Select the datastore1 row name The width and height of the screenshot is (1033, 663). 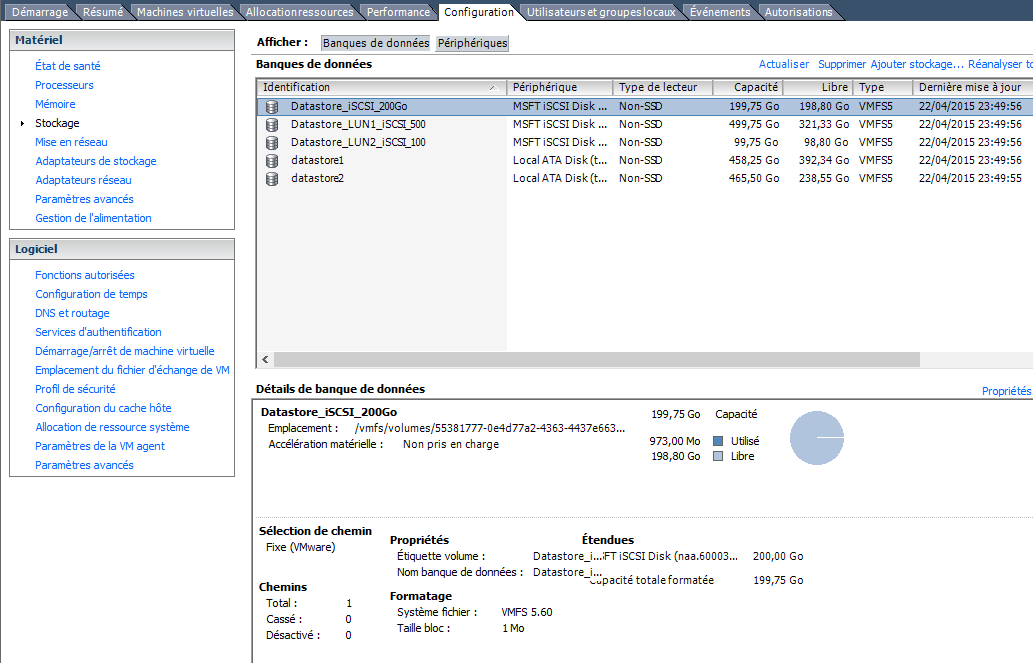[x=317, y=160]
